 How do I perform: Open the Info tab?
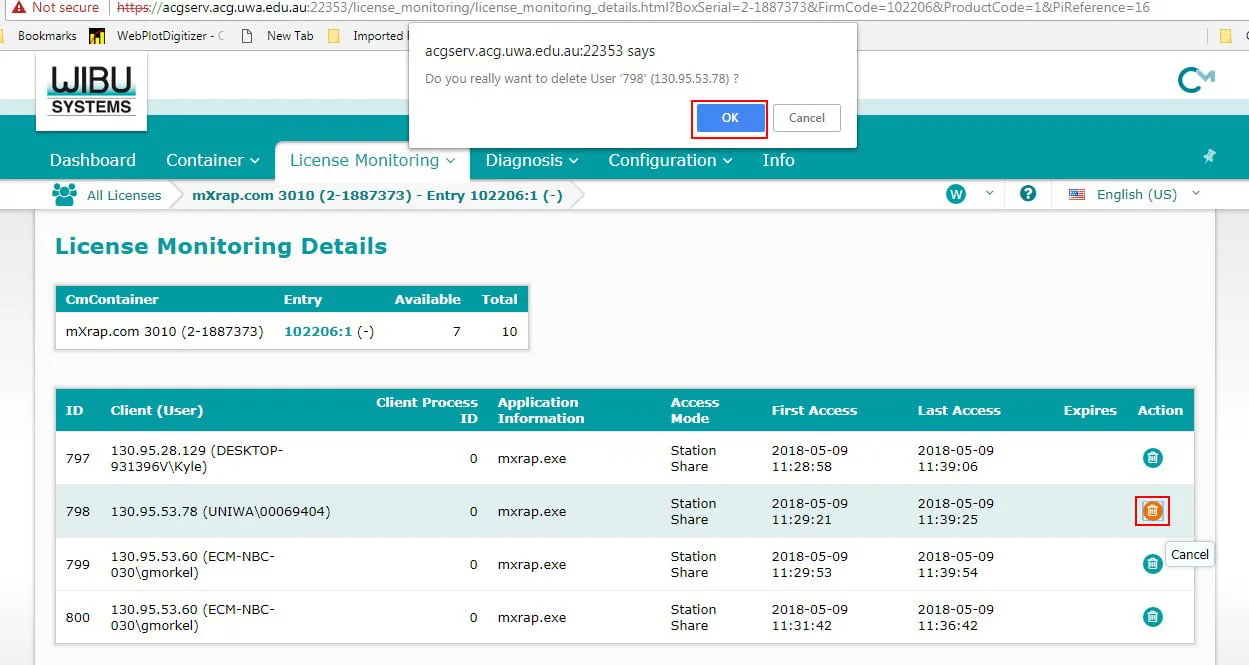778,160
